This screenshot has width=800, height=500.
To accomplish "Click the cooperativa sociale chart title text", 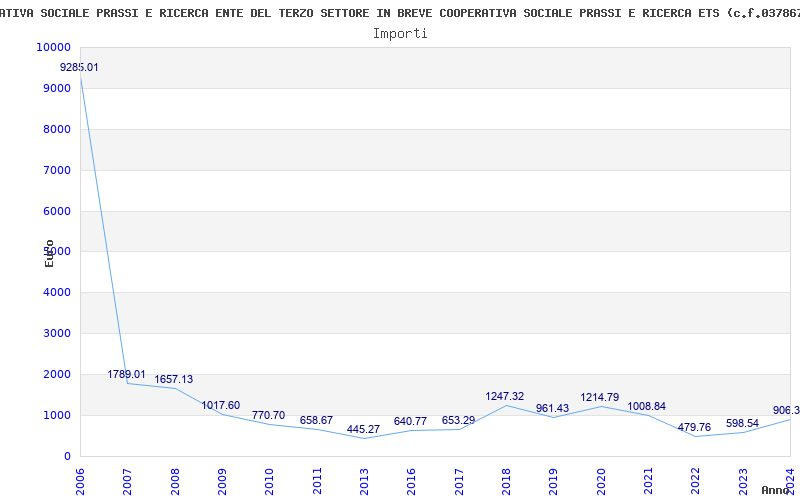I will click(400, 13).
